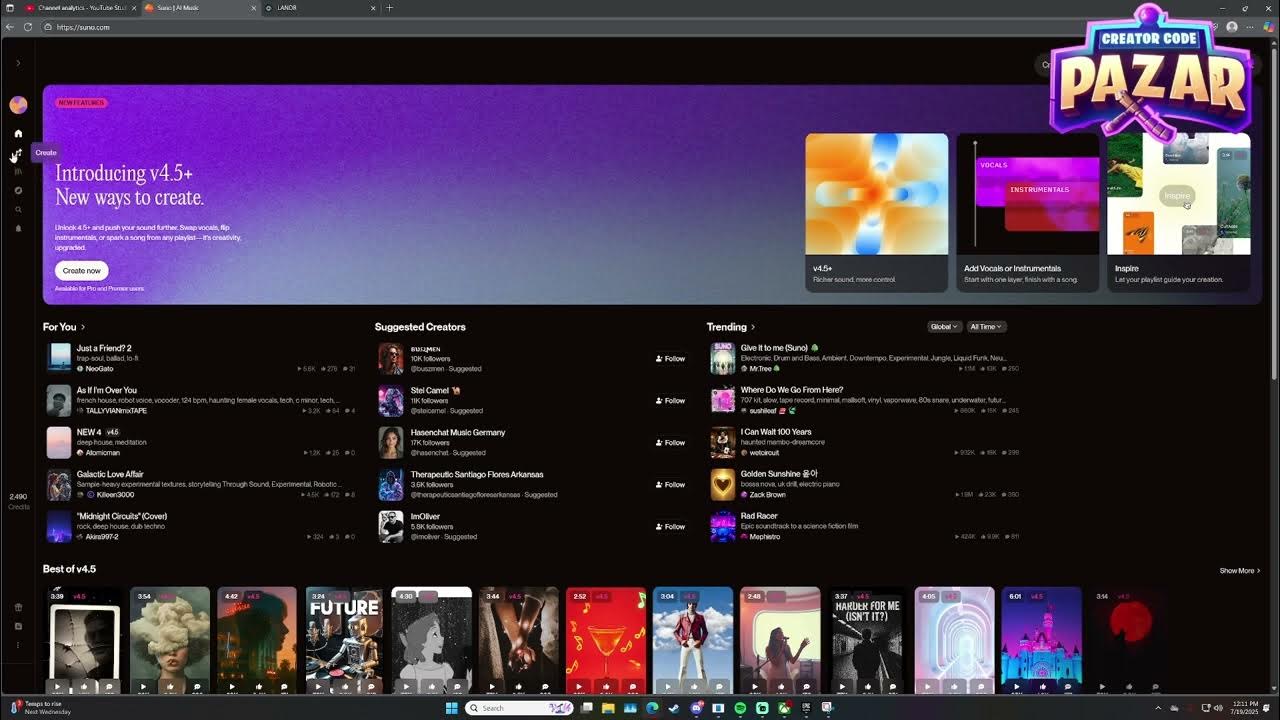Click the Create now button
The height and width of the screenshot is (720, 1280).
pos(81,270)
